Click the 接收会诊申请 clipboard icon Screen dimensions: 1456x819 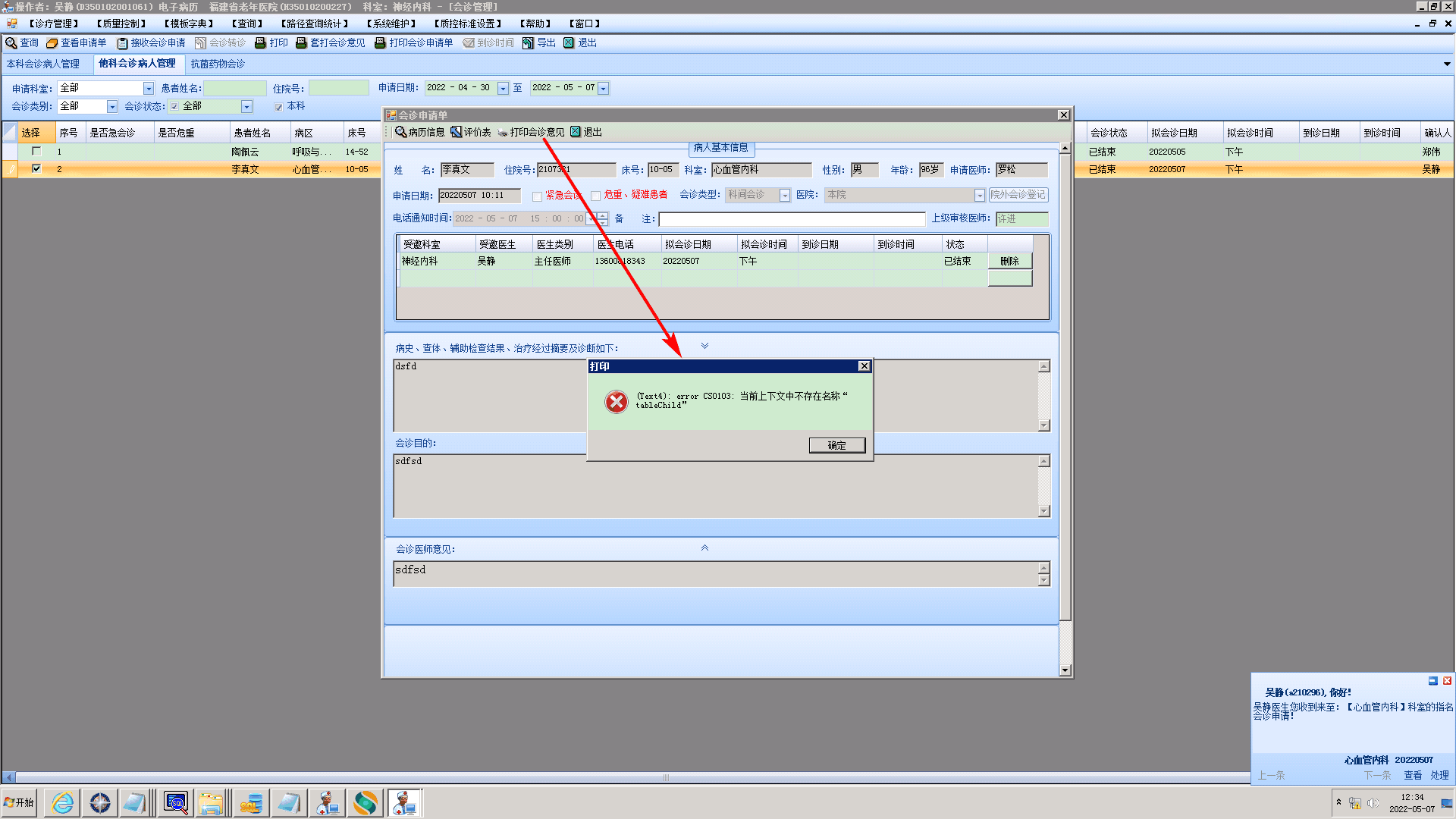122,43
